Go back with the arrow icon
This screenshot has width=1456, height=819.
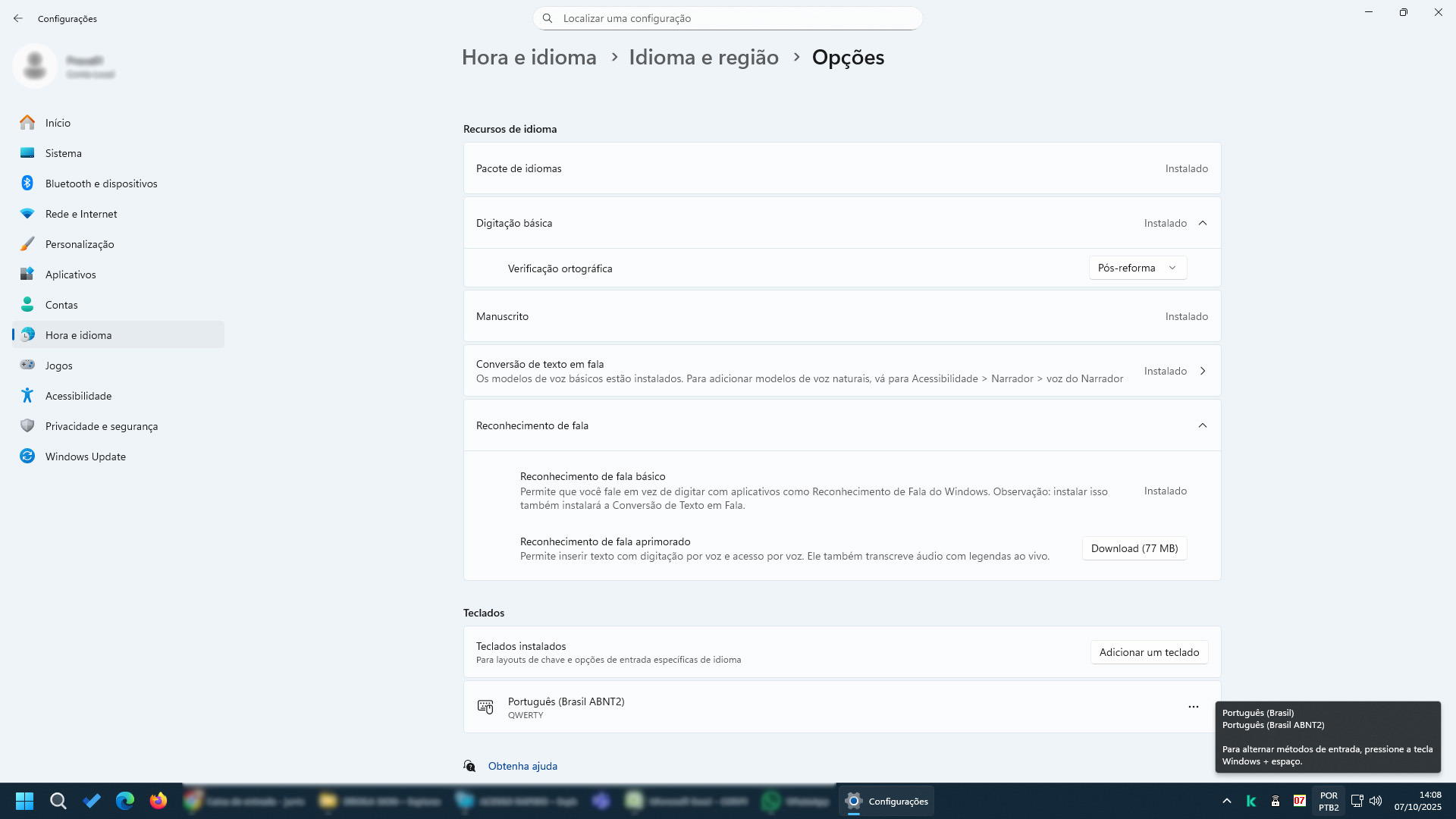18,18
